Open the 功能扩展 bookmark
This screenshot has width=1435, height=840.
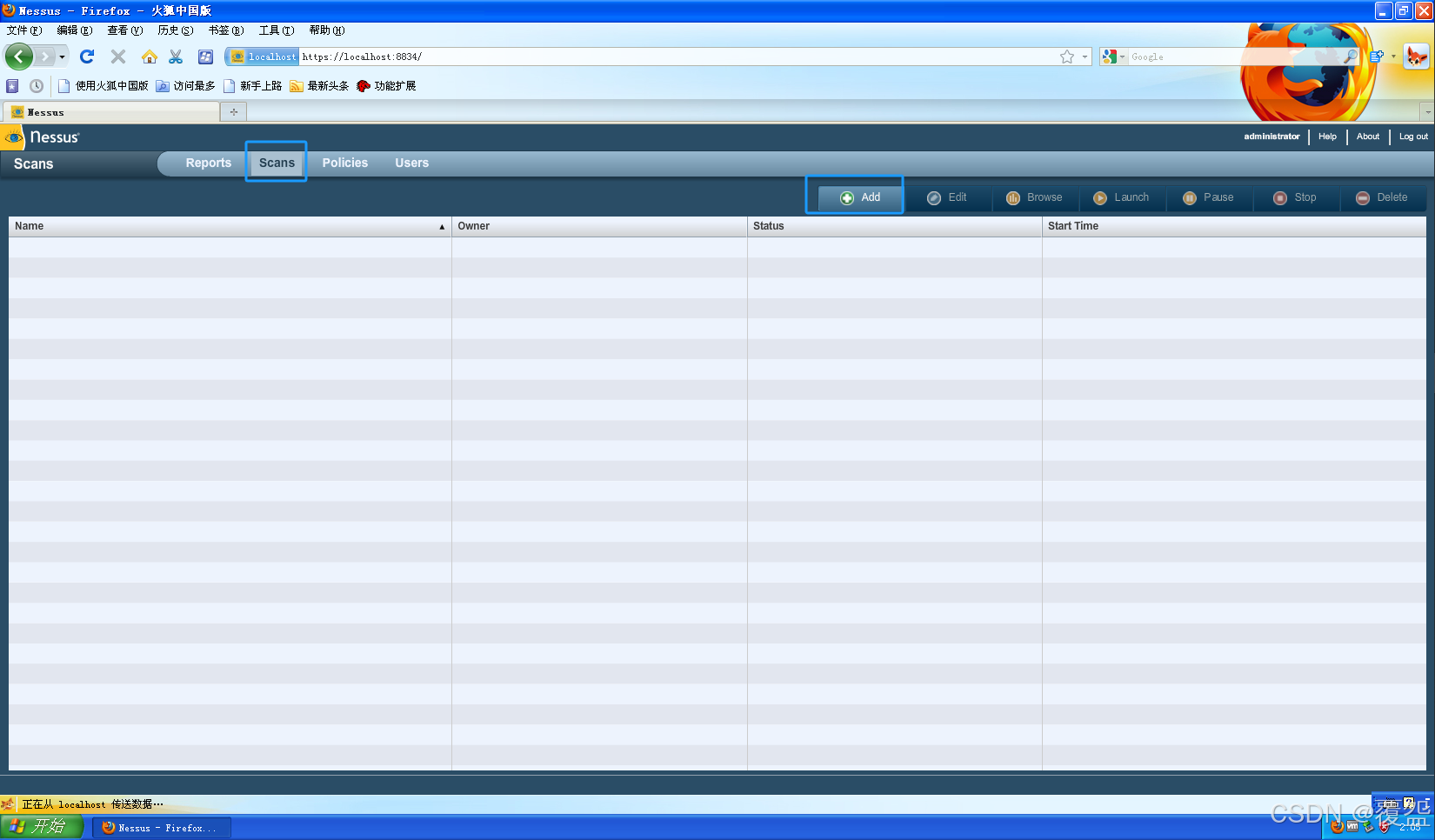(386, 86)
